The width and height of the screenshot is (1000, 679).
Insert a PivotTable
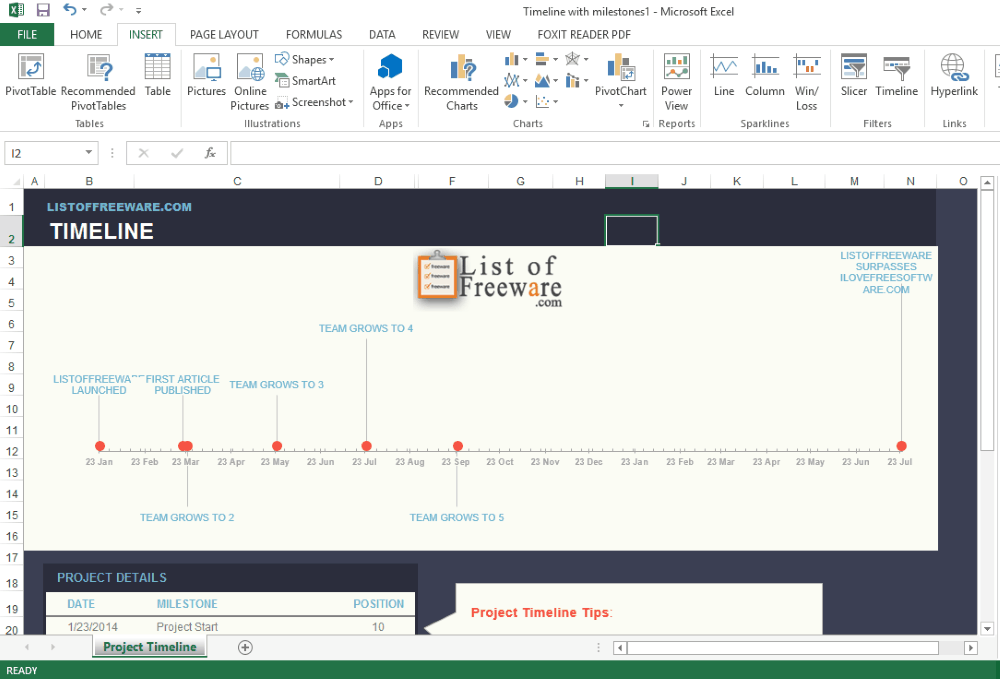point(31,75)
